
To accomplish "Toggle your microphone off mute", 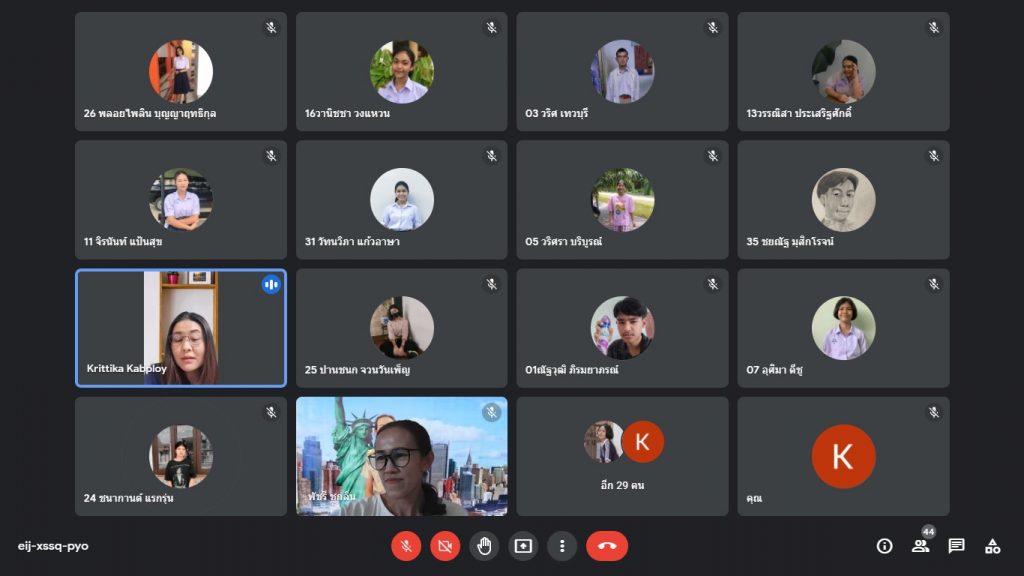I will tap(406, 546).
